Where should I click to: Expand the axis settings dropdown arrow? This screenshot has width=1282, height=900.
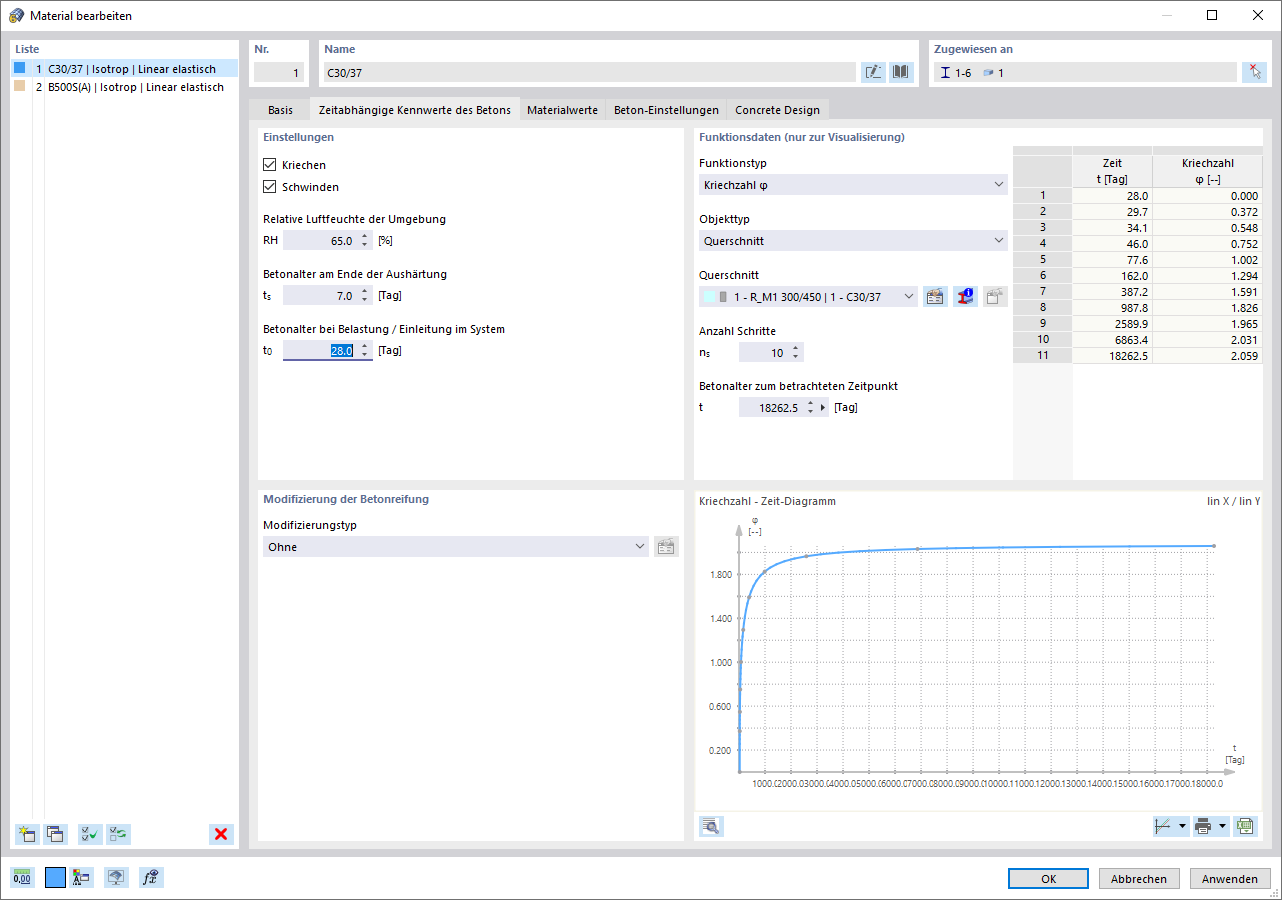pyautogui.click(x=1183, y=827)
